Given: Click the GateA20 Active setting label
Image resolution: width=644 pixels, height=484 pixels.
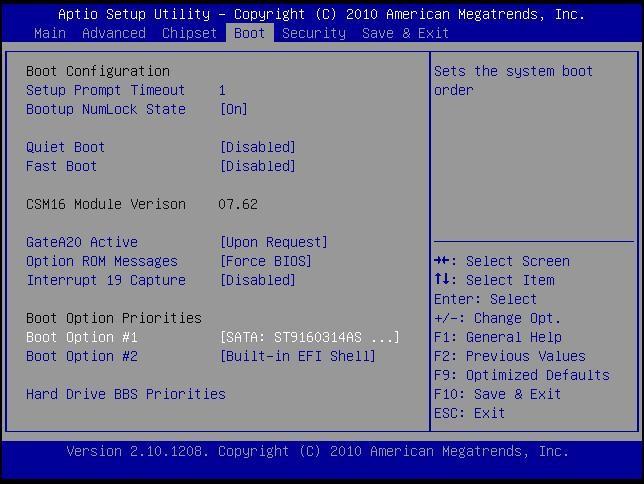Looking at the screenshot, I should click(81, 242).
